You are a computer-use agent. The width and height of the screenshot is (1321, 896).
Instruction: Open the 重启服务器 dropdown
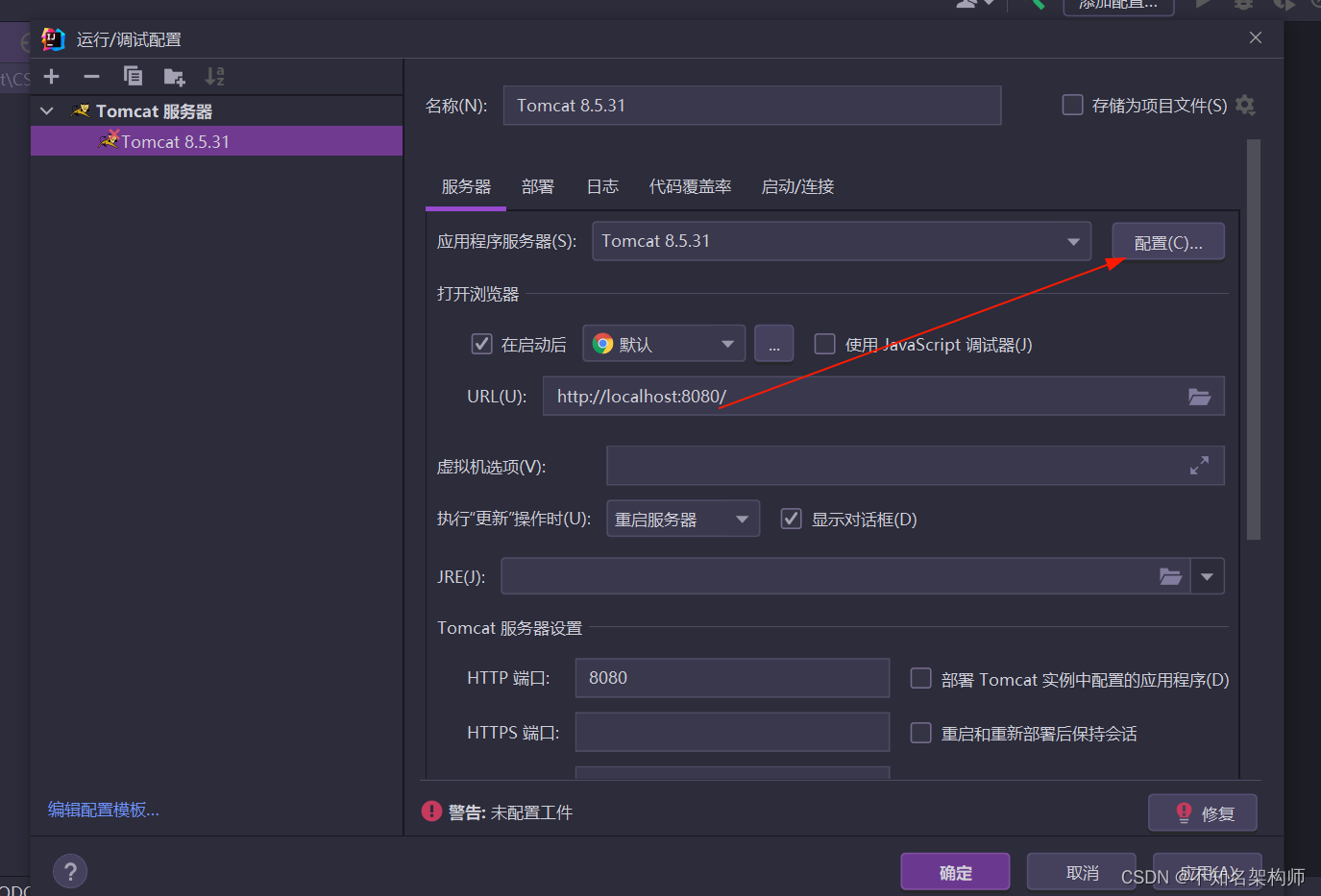click(x=744, y=518)
